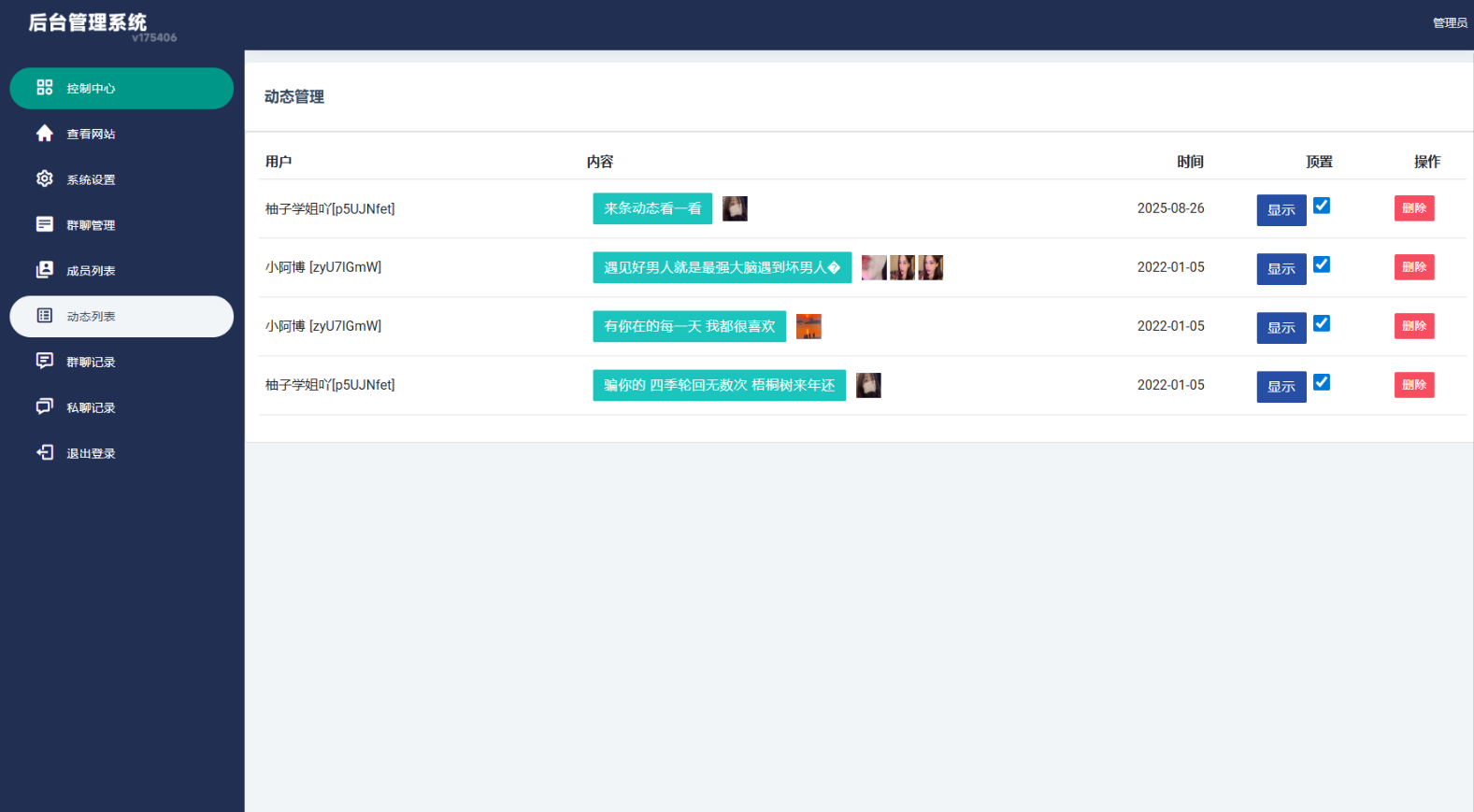This screenshot has height=812, width=1474.
Task: Open 系统设置 via the gear icon
Action: pos(44,178)
